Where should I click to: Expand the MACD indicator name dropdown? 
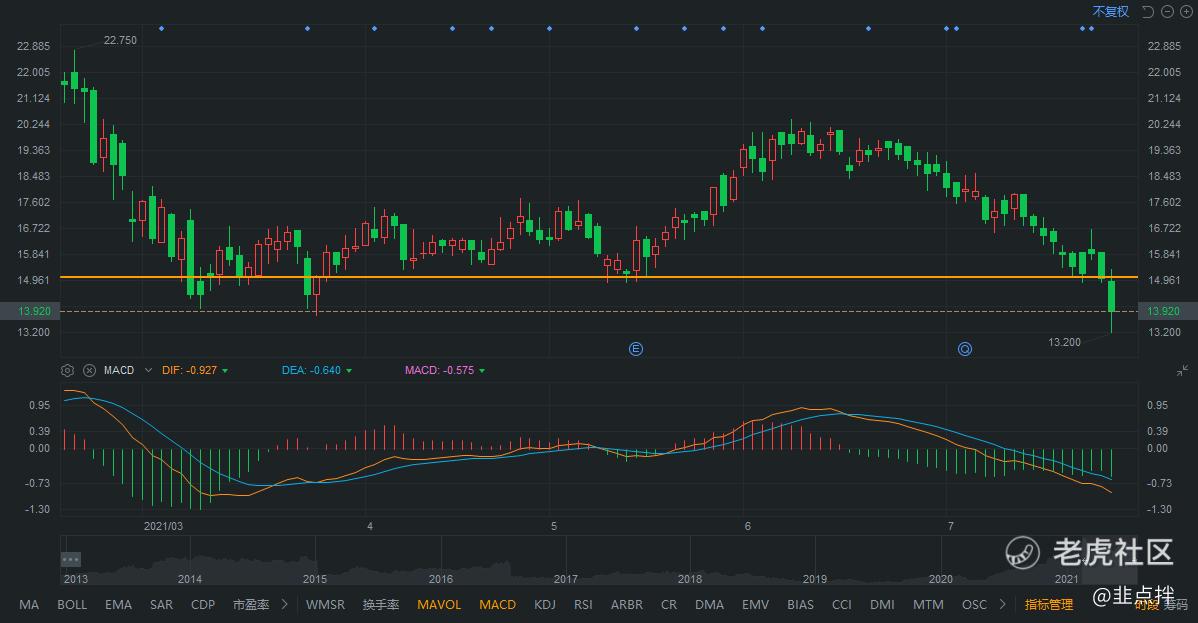148,370
